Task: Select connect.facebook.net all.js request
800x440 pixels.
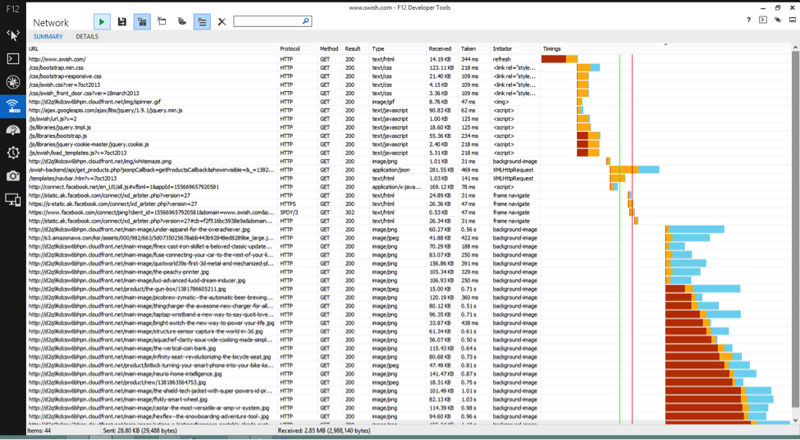Action: click(x=409, y=187)
